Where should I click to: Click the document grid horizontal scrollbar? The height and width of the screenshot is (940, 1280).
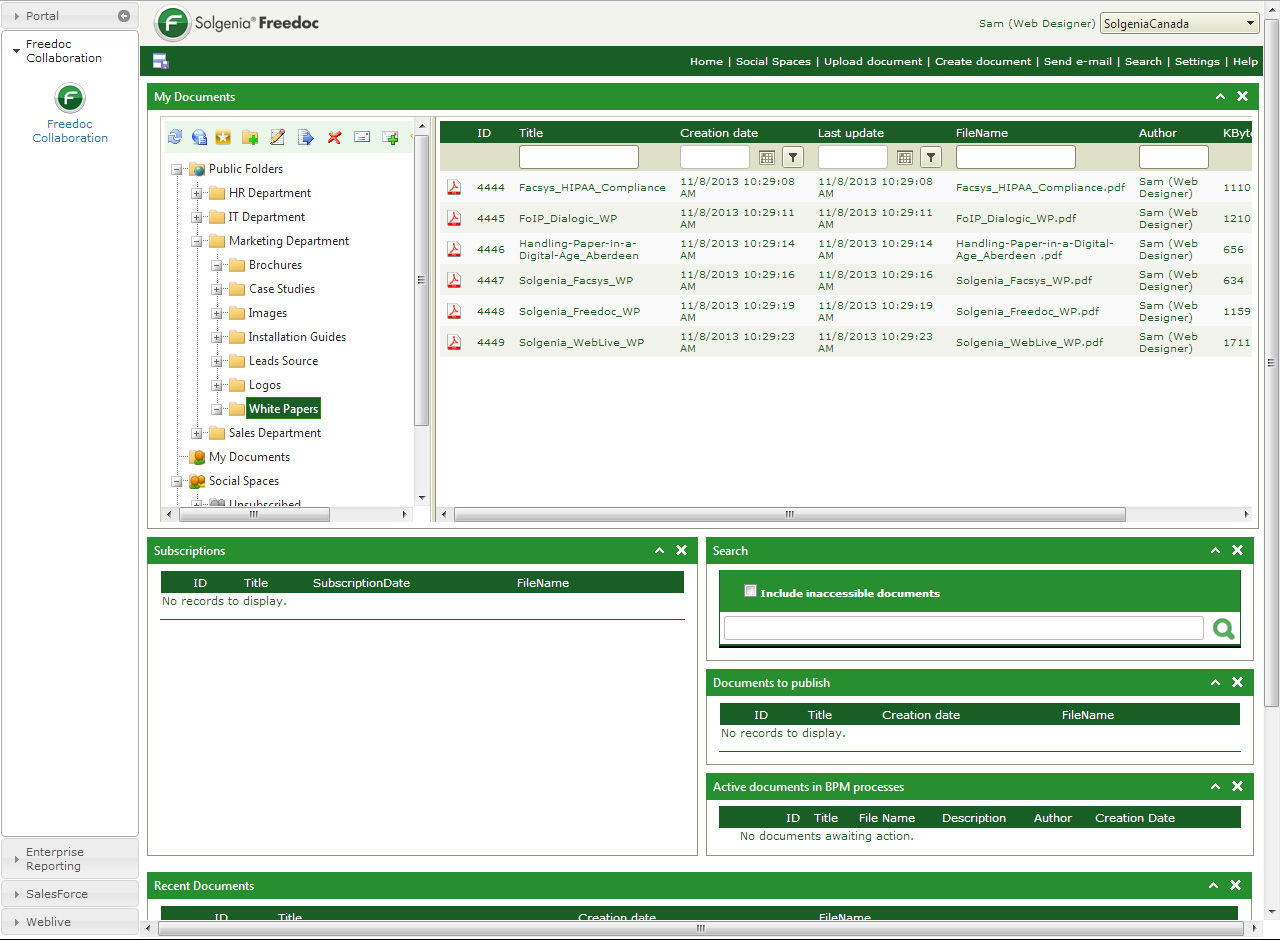coord(790,514)
